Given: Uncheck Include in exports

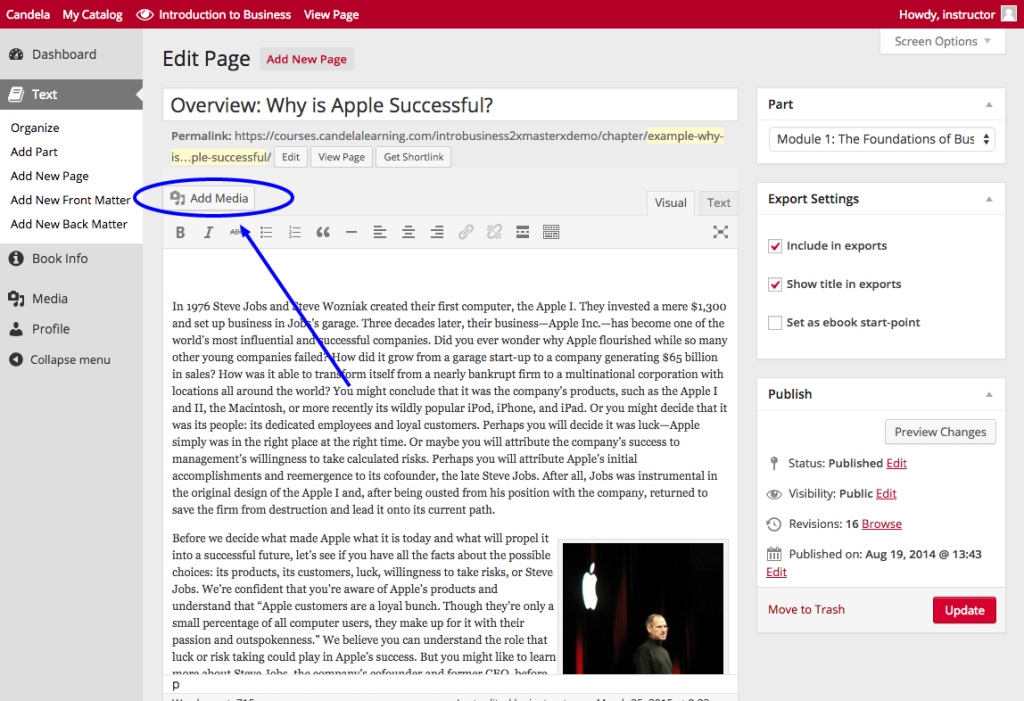Looking at the screenshot, I should click(775, 246).
